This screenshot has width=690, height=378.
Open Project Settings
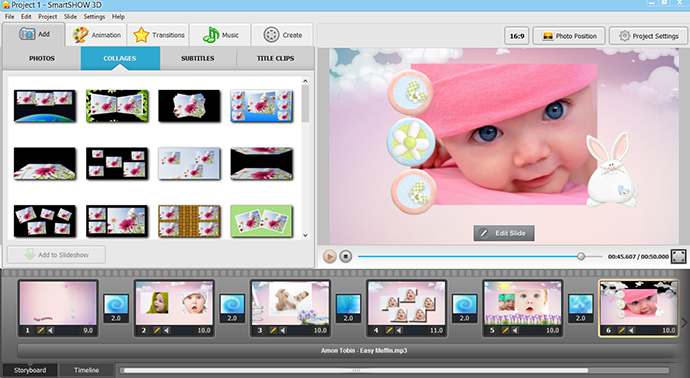click(x=648, y=36)
